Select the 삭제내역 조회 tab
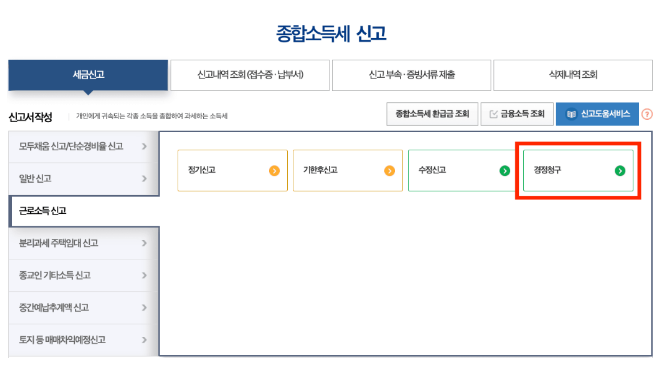 click(x=573, y=75)
